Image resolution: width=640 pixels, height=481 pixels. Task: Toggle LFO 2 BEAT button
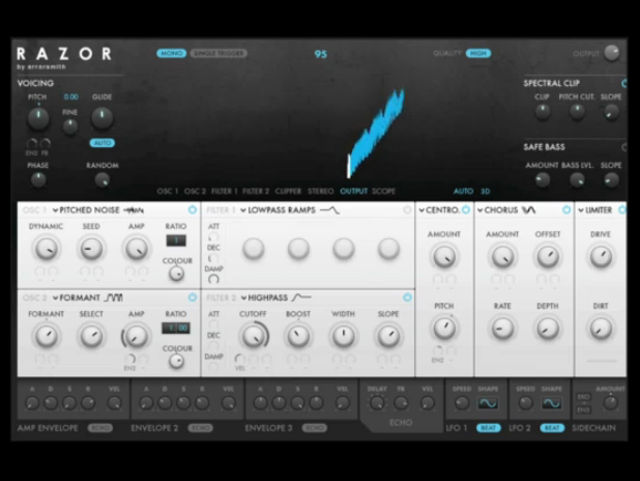[552, 428]
